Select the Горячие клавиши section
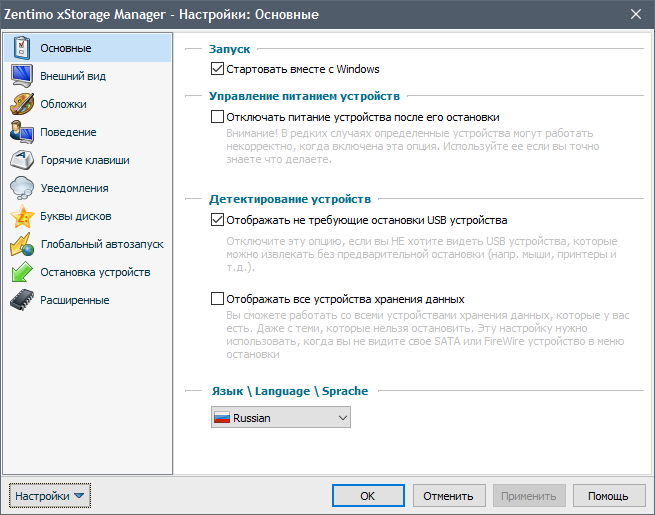The width and height of the screenshot is (655, 515). coord(88,160)
